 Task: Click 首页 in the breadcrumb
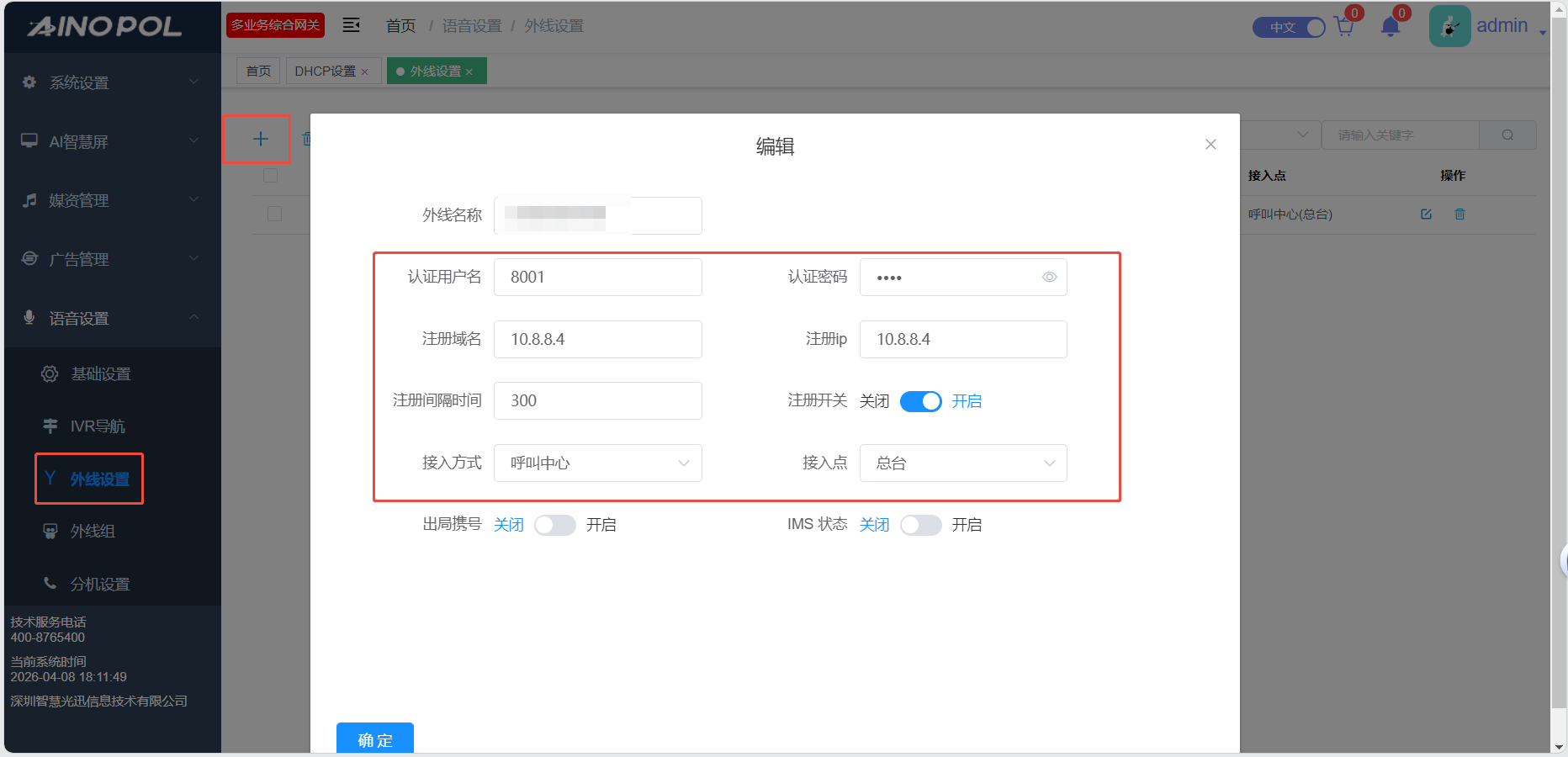pos(400,26)
